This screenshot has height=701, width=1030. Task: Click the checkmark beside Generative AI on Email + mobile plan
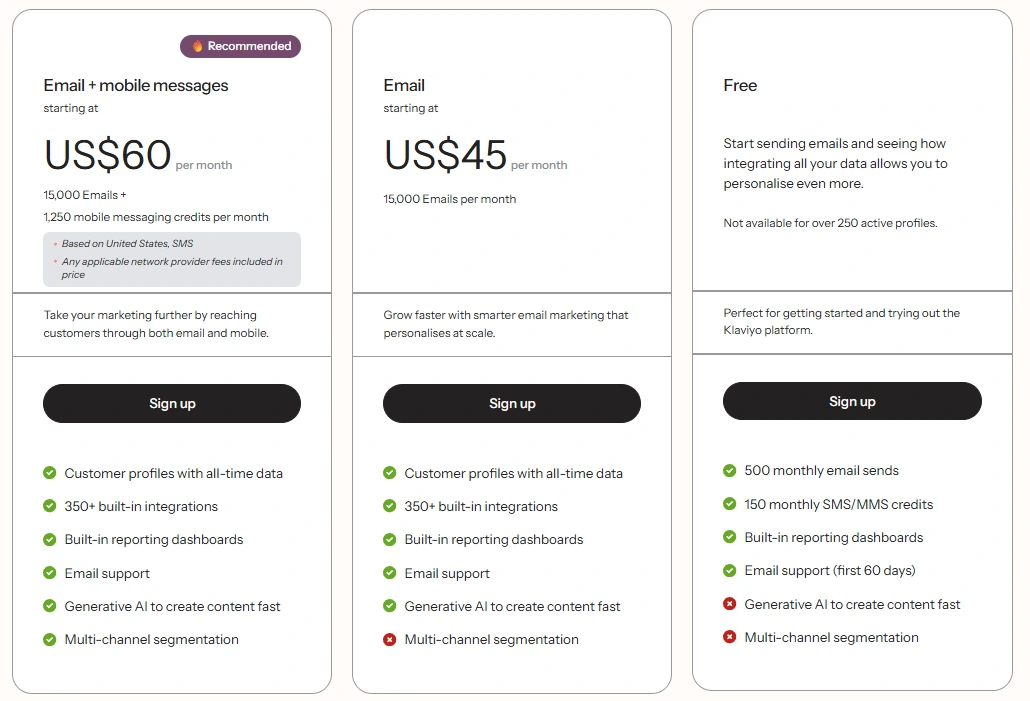49,606
